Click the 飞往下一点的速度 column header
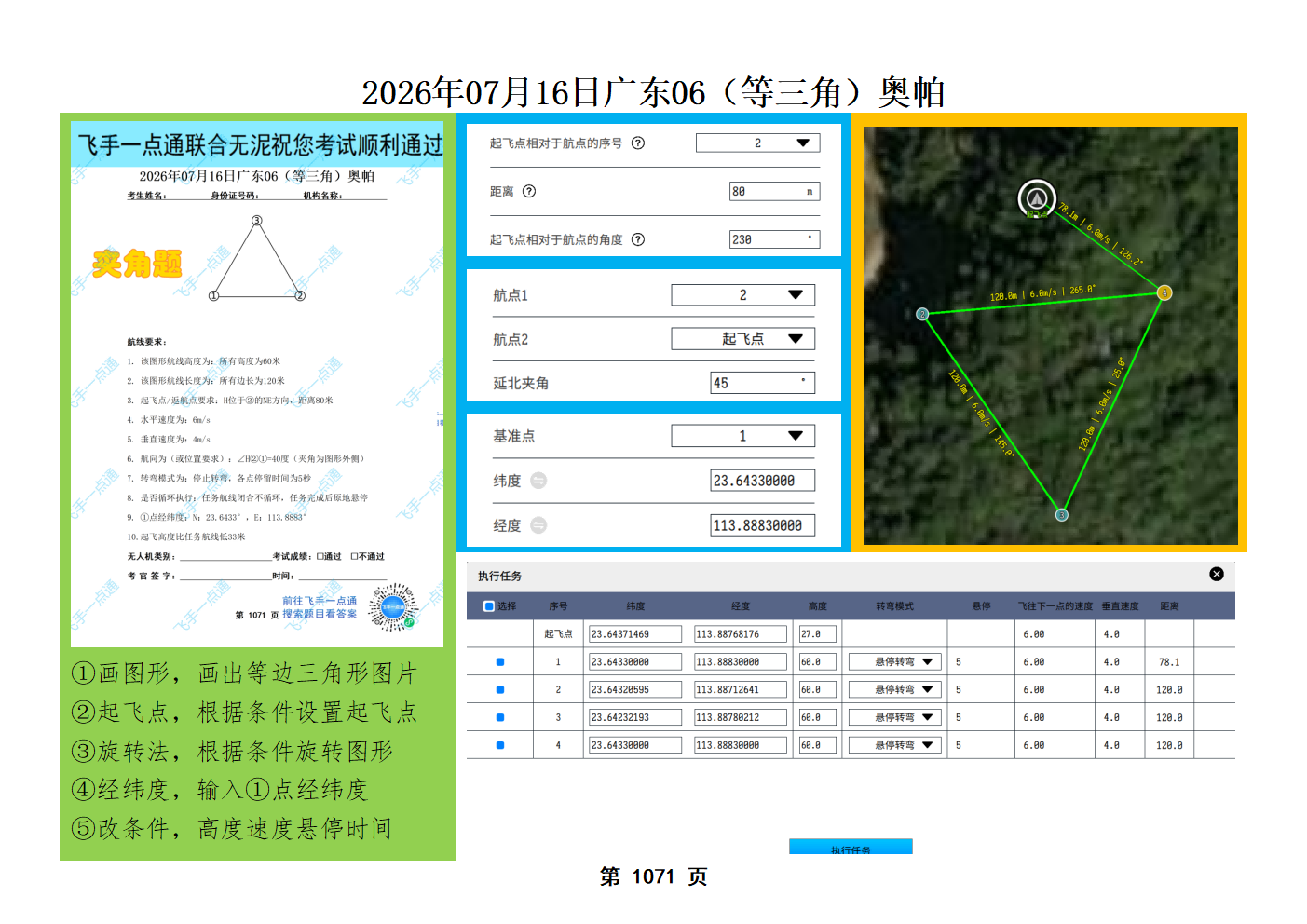 point(1055,606)
